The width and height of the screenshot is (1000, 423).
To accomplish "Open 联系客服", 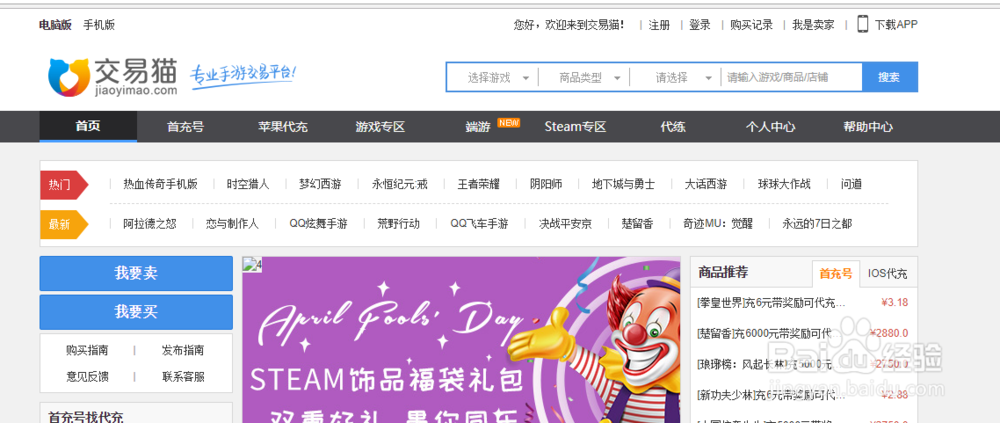I will (183, 376).
